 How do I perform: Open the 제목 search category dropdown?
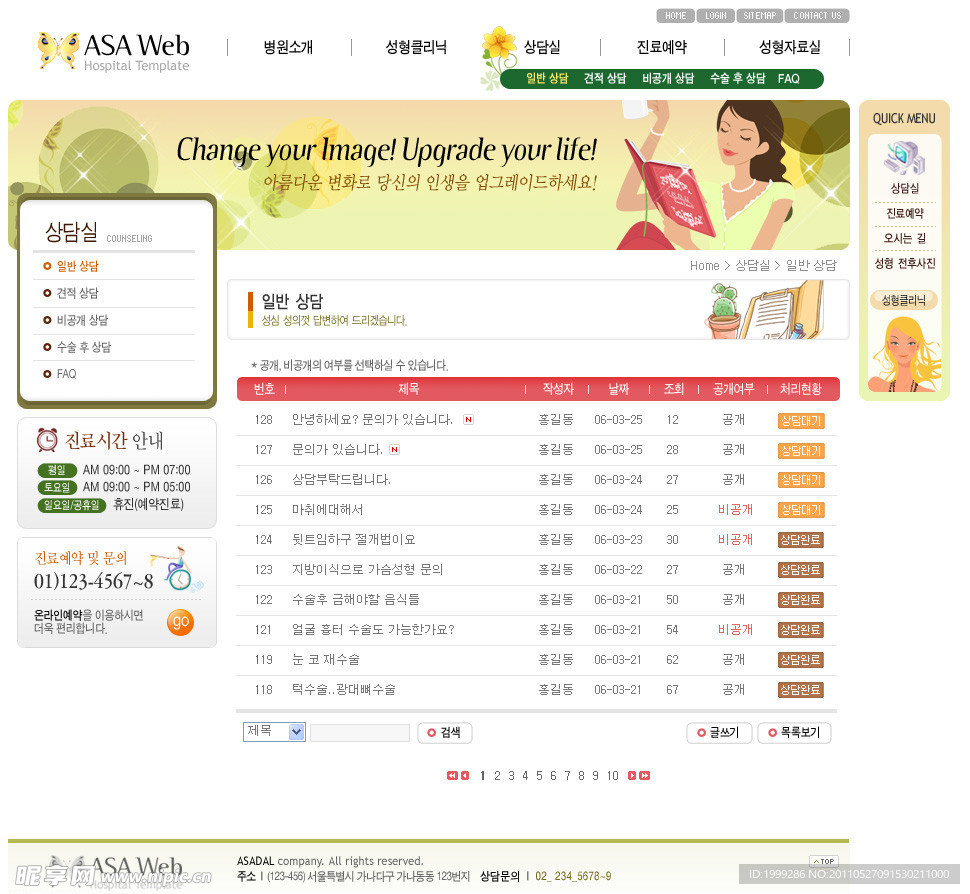(274, 732)
